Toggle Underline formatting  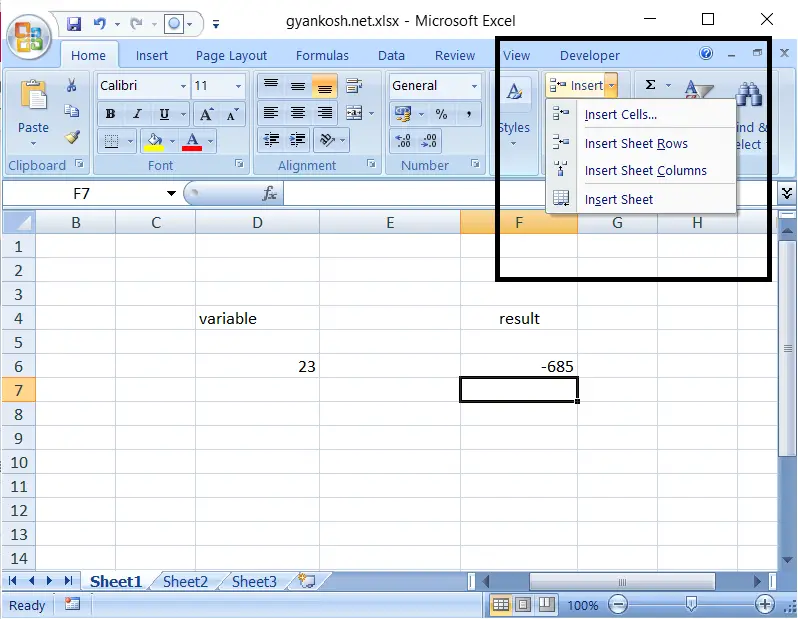pyautogui.click(x=164, y=114)
